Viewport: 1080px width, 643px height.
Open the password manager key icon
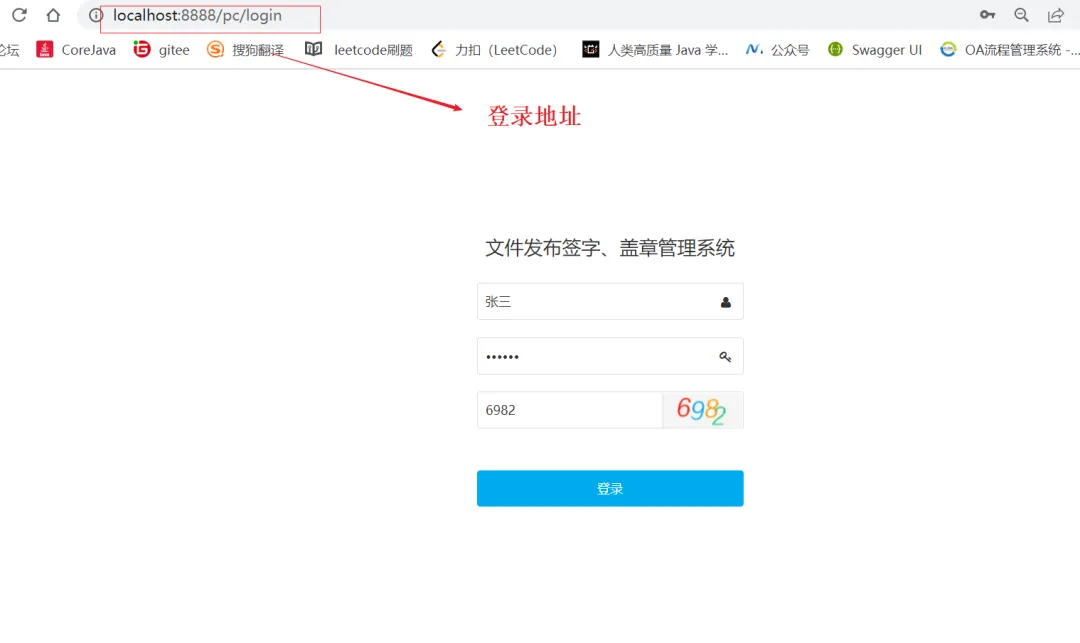987,15
